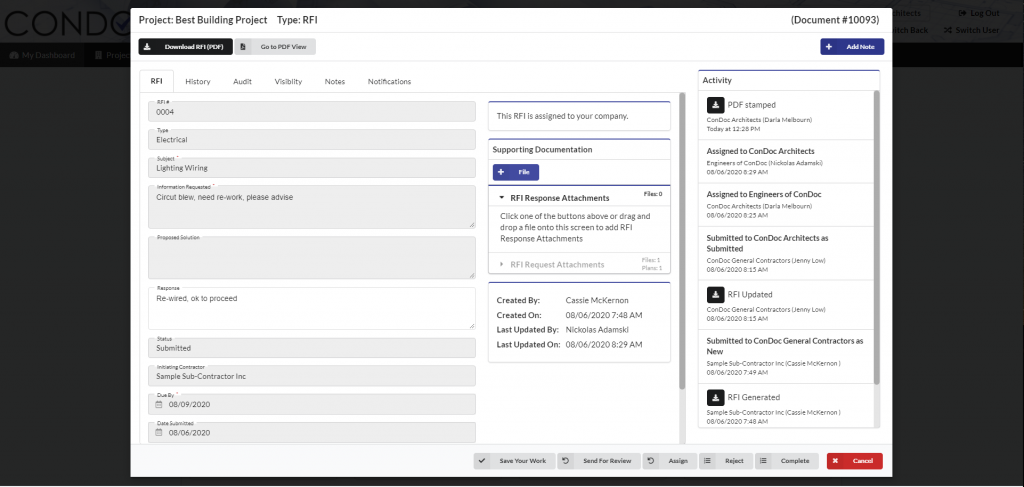This screenshot has height=487, width=1024.
Task: Click the Add Note button
Action: 852,47
